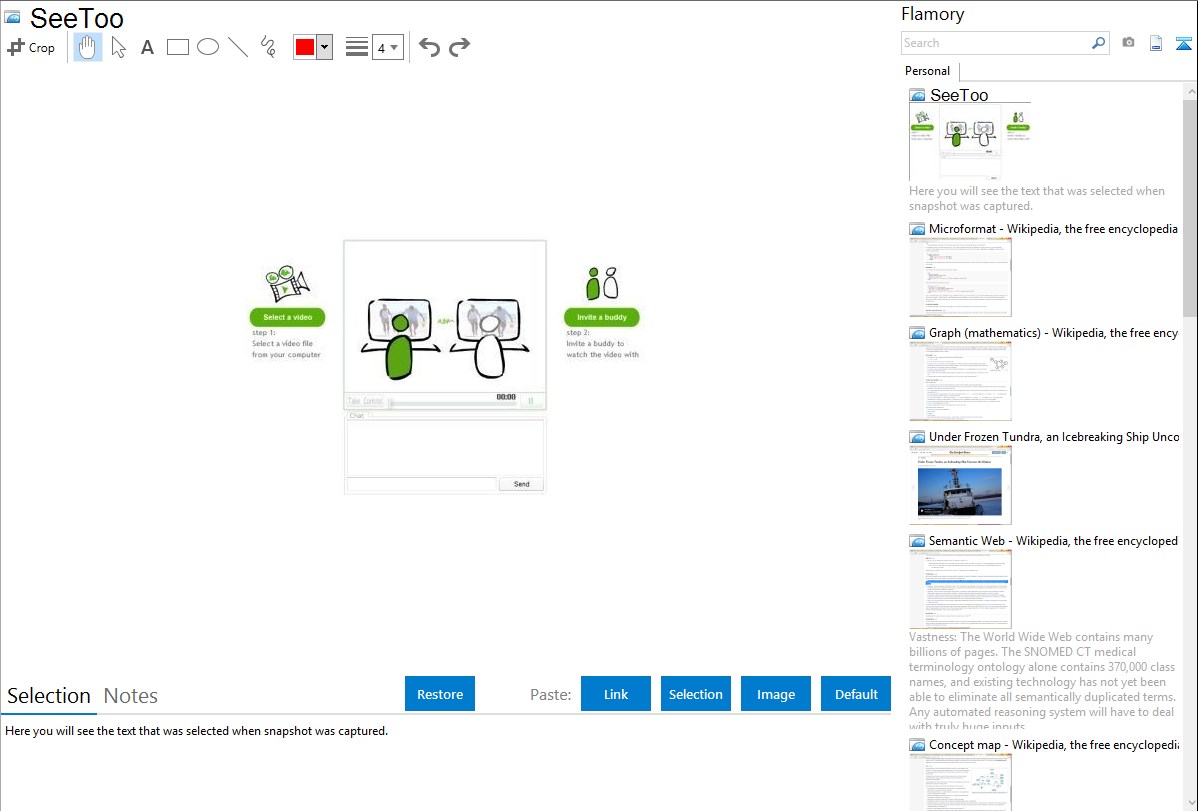Click the camera capture snapshot icon
The width and height of the screenshot is (1198, 811).
[1128, 43]
